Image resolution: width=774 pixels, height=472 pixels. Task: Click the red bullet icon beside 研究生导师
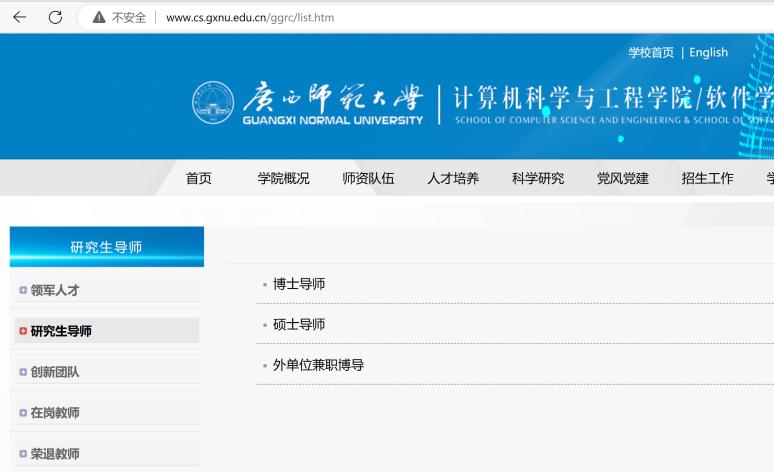click(x=23, y=331)
